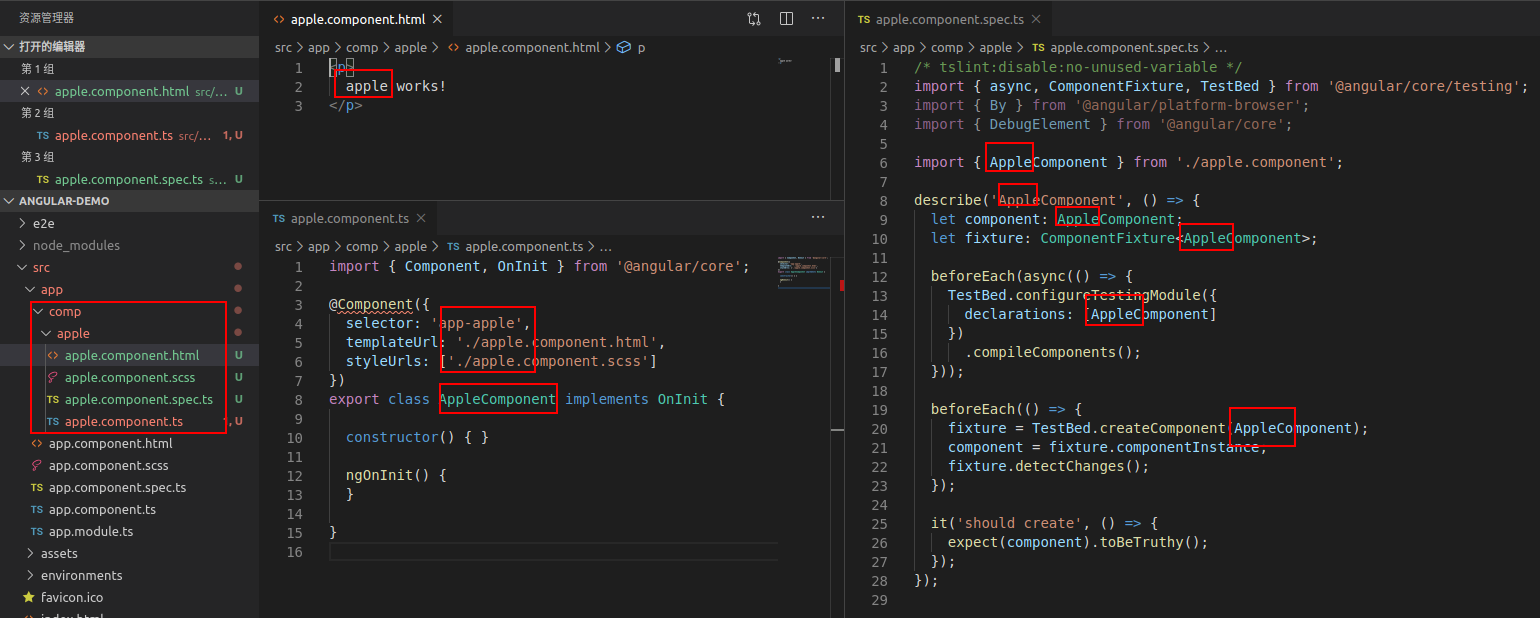Collapse the comp folder
The height and width of the screenshot is (618, 1540).
coord(129,311)
